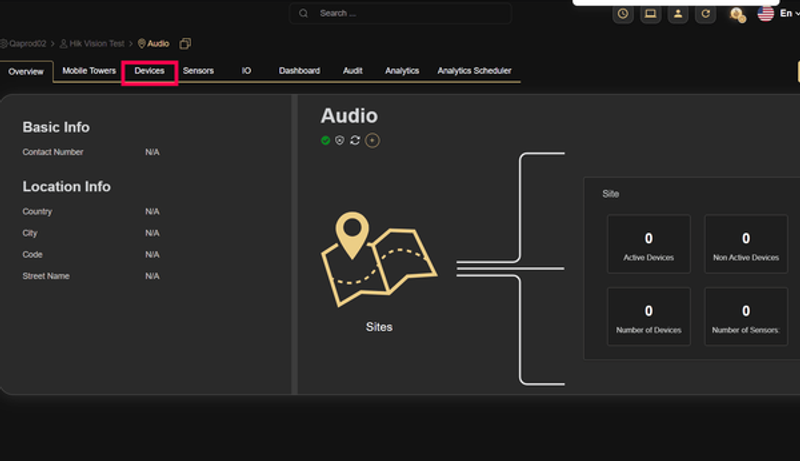Click the N/A value for Contact Number
Screen dimensions: 800x461
152,152
